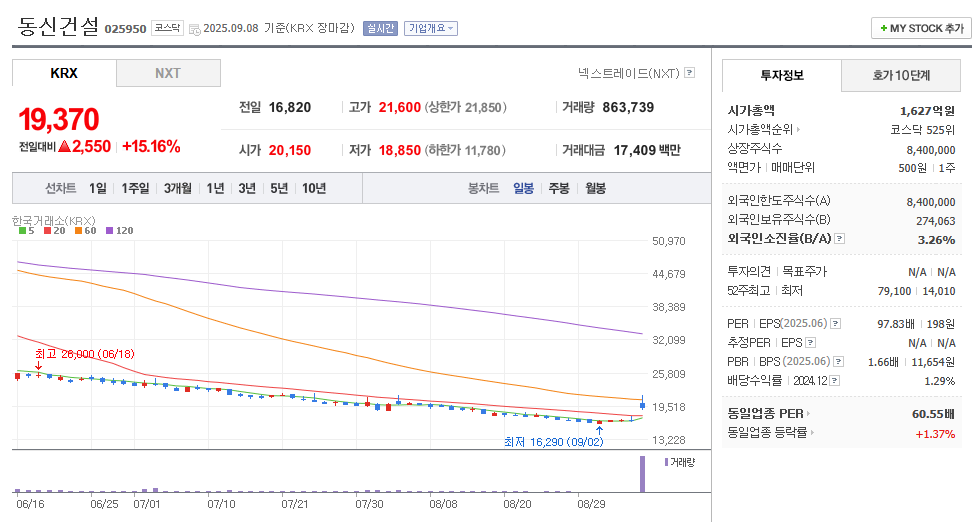Screen dimensions: 977x522
Task: Click the 시가총액 value 1,627억원
Action: click(x=927, y=111)
